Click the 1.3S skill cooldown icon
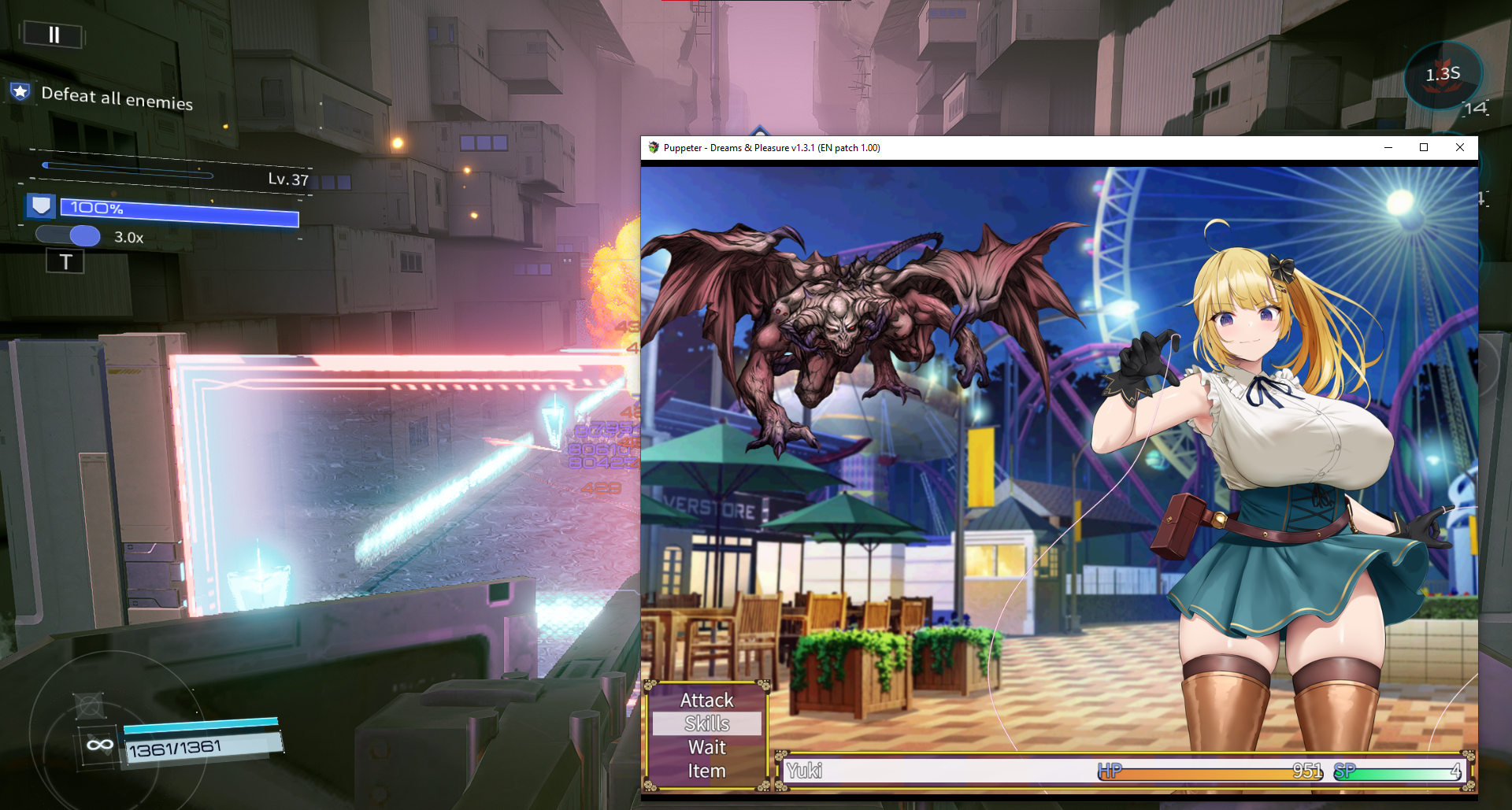 click(x=1443, y=75)
